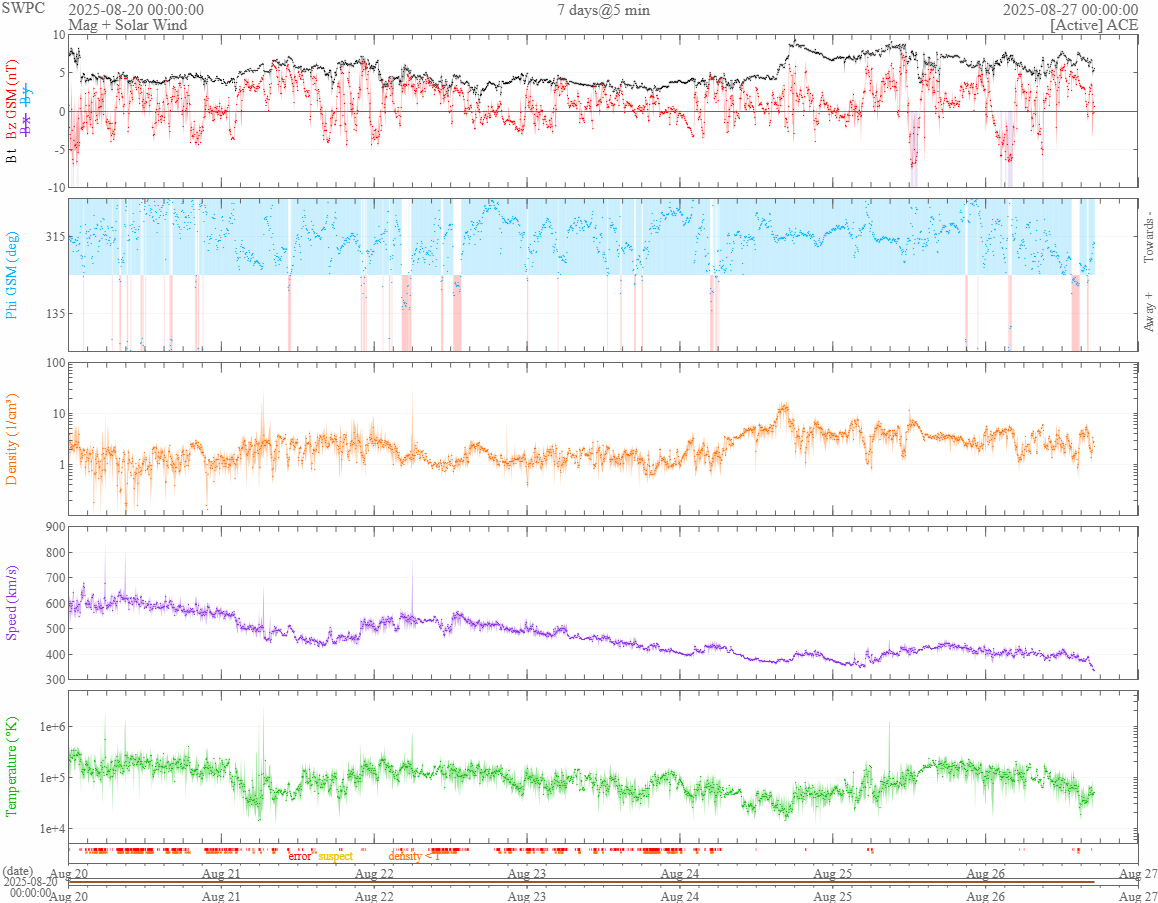Viewport: 1158px width, 903px height.
Task: Click the '(date)' axis label
Action: (x=17, y=872)
